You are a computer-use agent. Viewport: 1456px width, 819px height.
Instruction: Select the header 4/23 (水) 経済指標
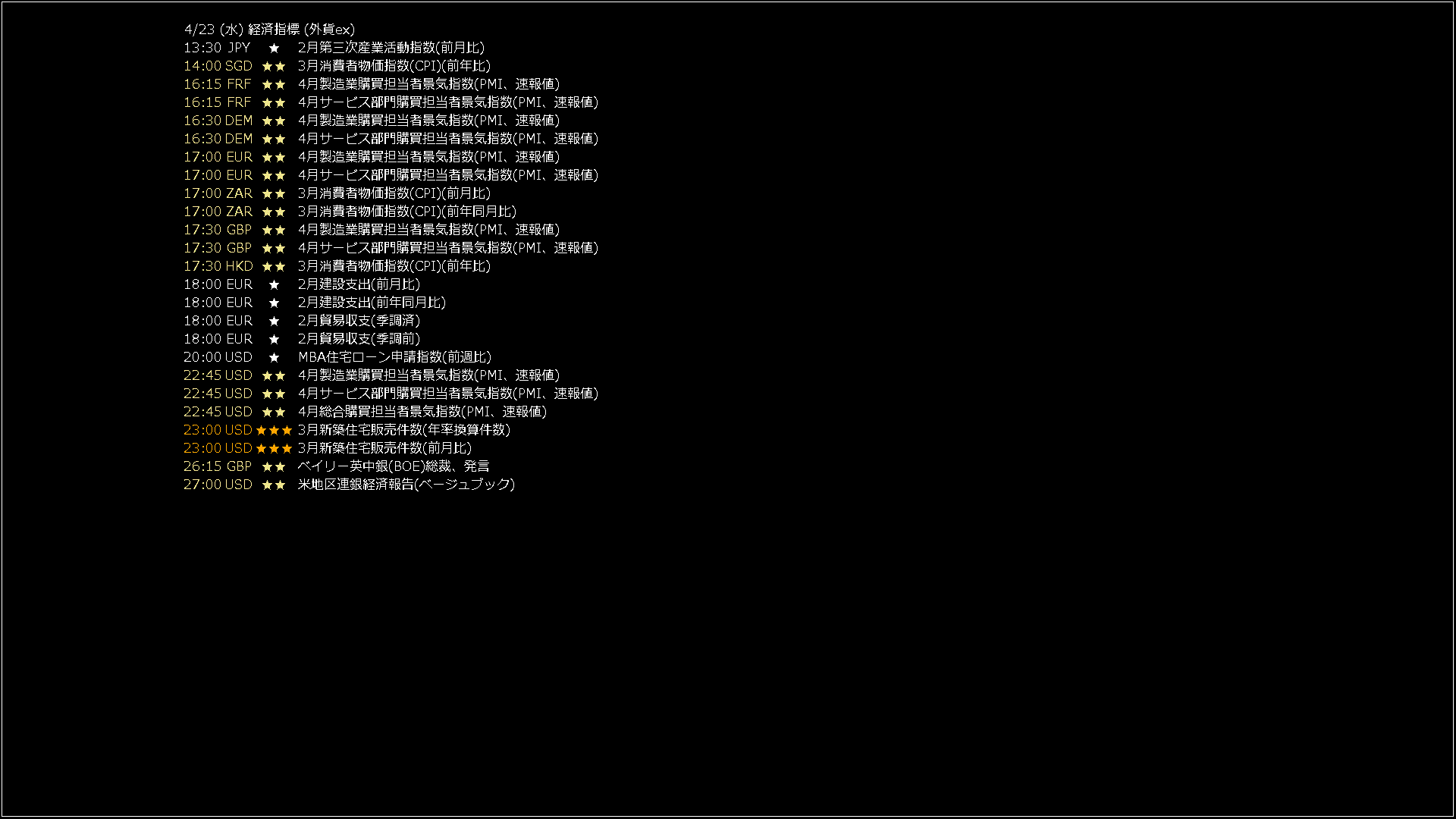pos(269,30)
